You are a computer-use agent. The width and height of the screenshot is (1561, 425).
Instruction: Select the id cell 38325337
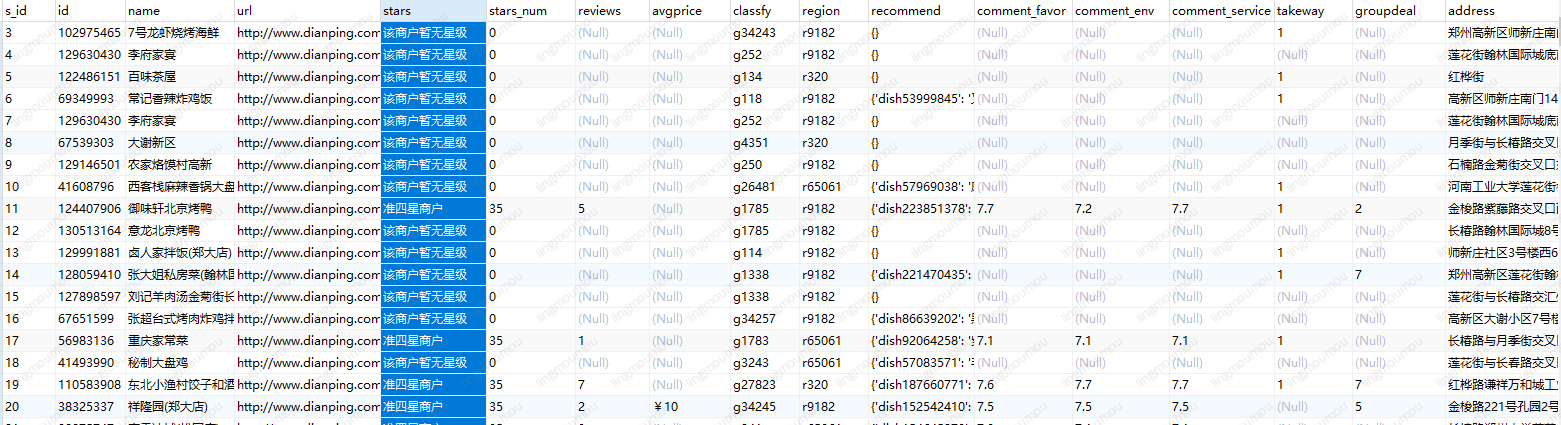tap(89, 407)
